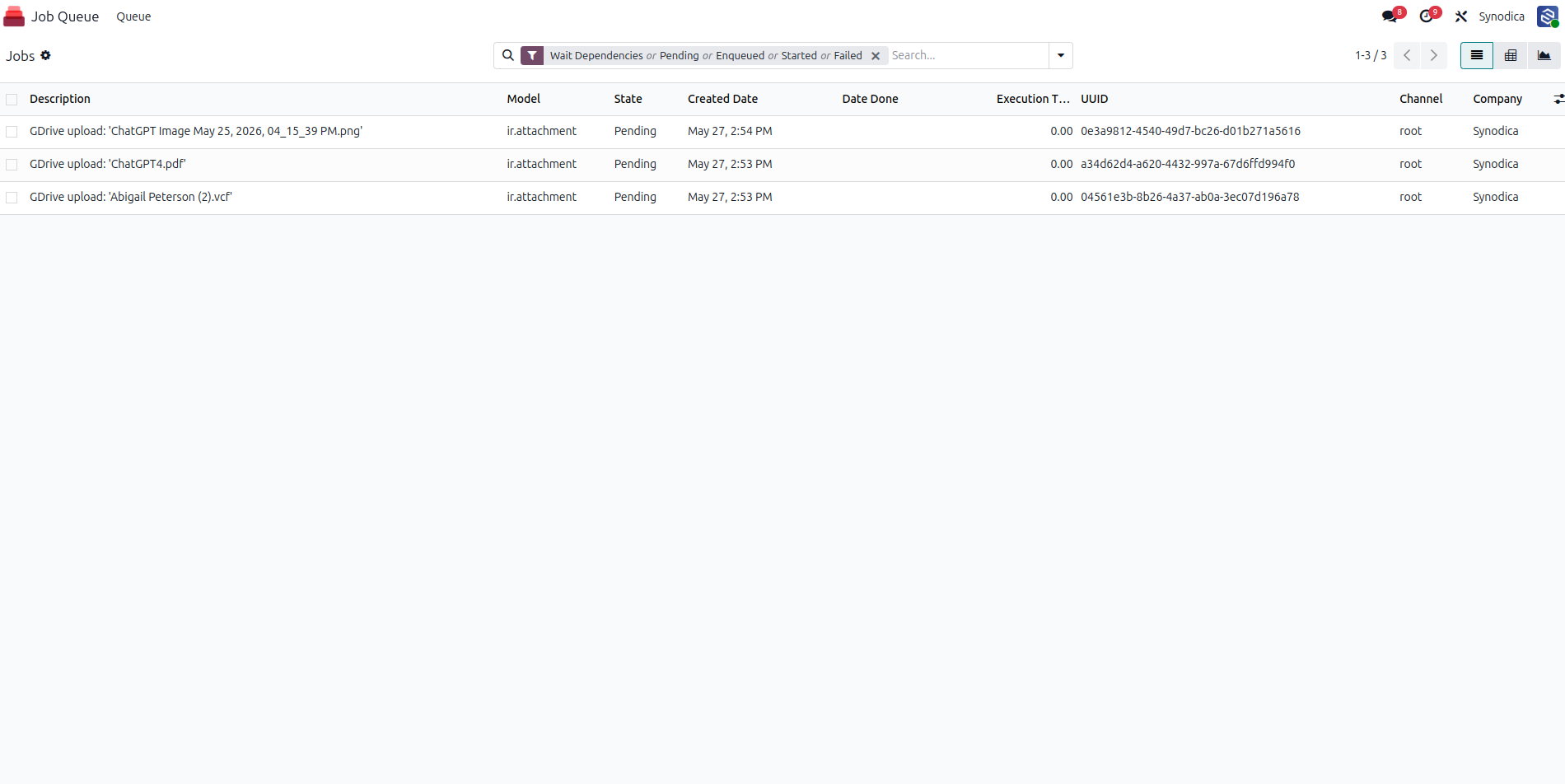Click root channel in ChatGPT Image row
1565x784 pixels.
click(x=1410, y=131)
